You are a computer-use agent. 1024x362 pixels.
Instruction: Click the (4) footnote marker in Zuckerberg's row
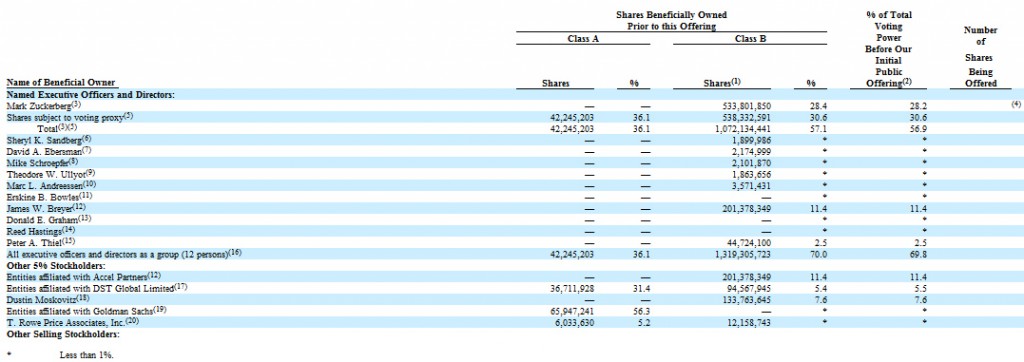(1015, 105)
